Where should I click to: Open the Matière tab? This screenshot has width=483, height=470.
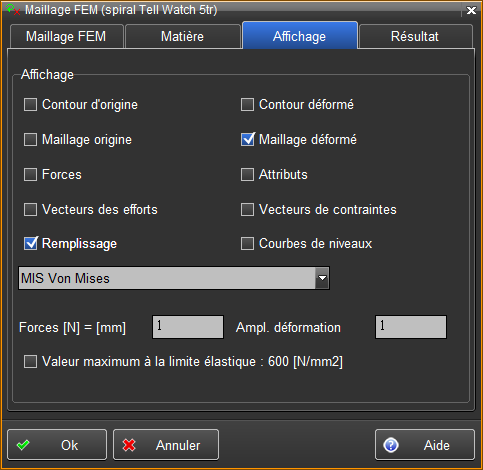tap(182, 36)
